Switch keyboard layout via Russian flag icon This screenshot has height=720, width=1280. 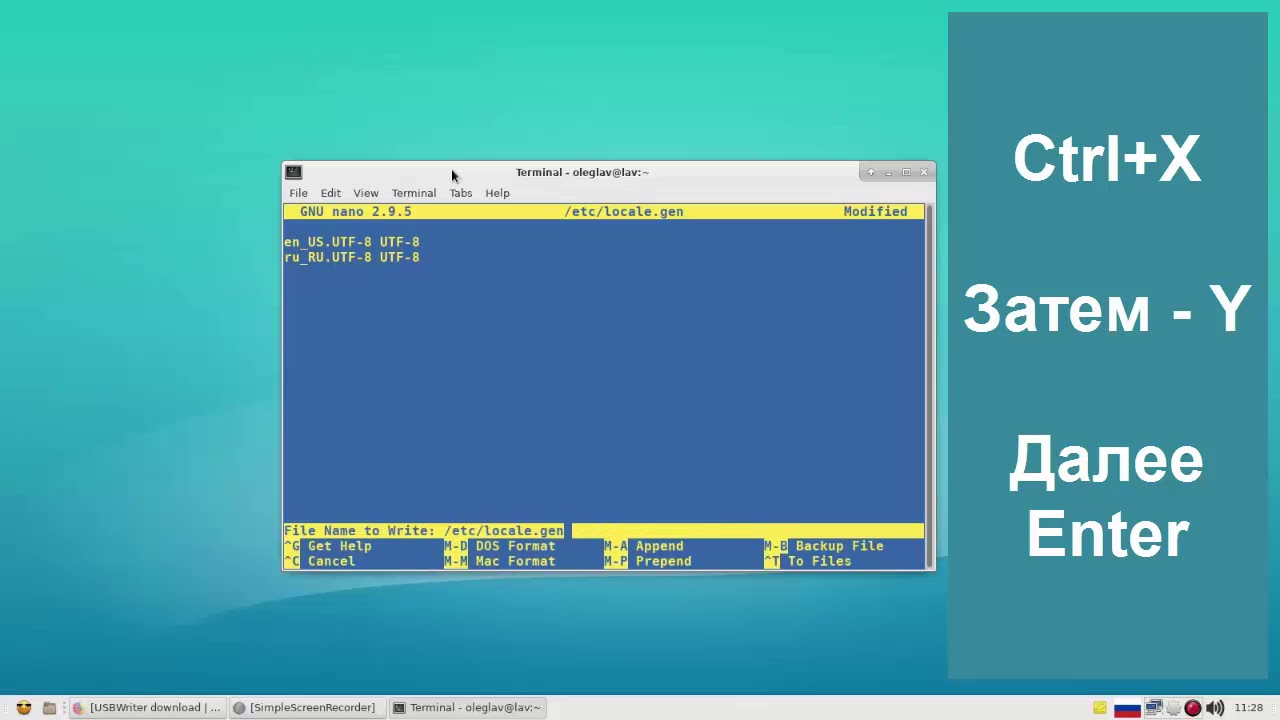point(1127,707)
